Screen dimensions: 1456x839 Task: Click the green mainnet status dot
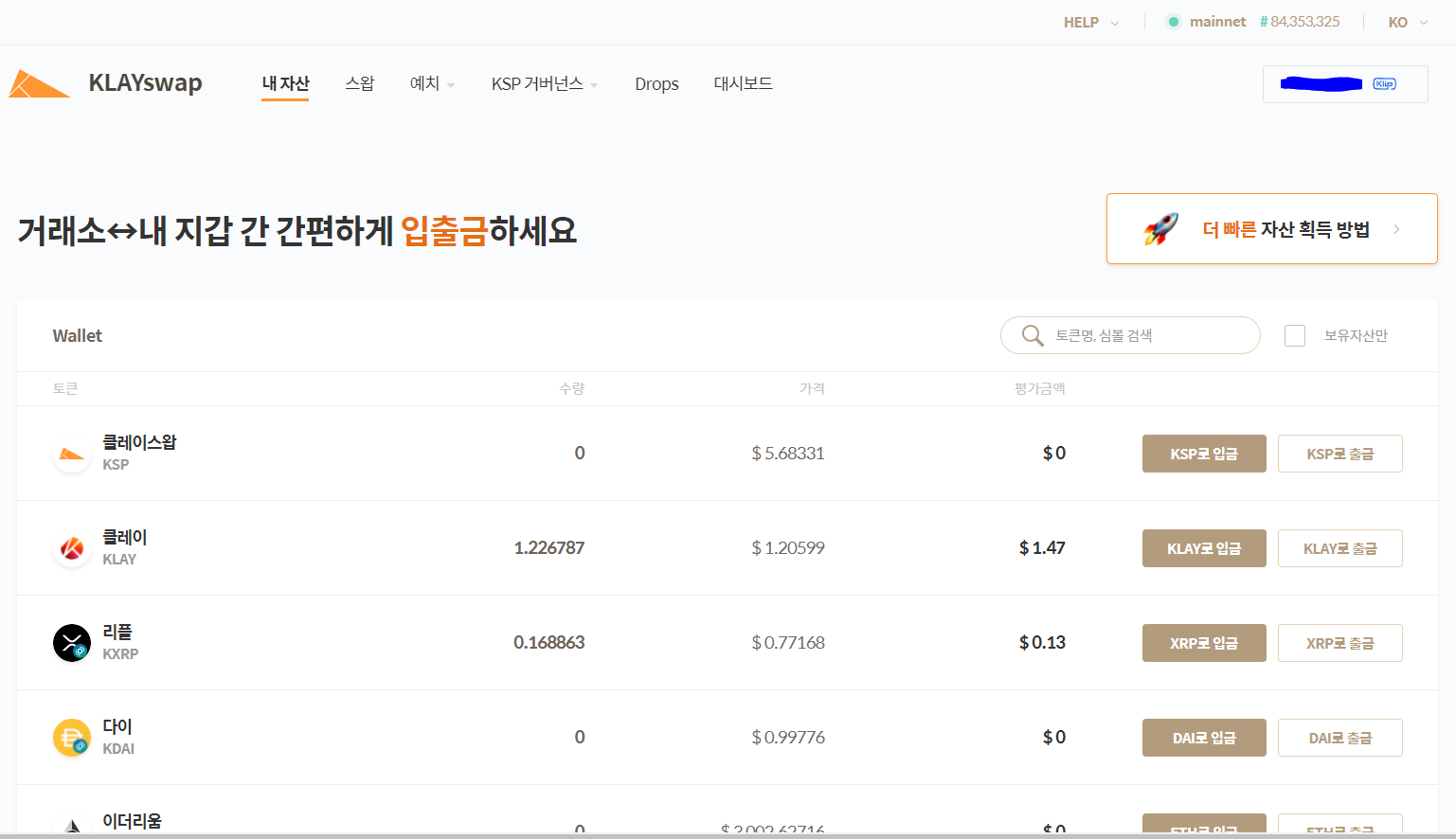pos(1174,22)
